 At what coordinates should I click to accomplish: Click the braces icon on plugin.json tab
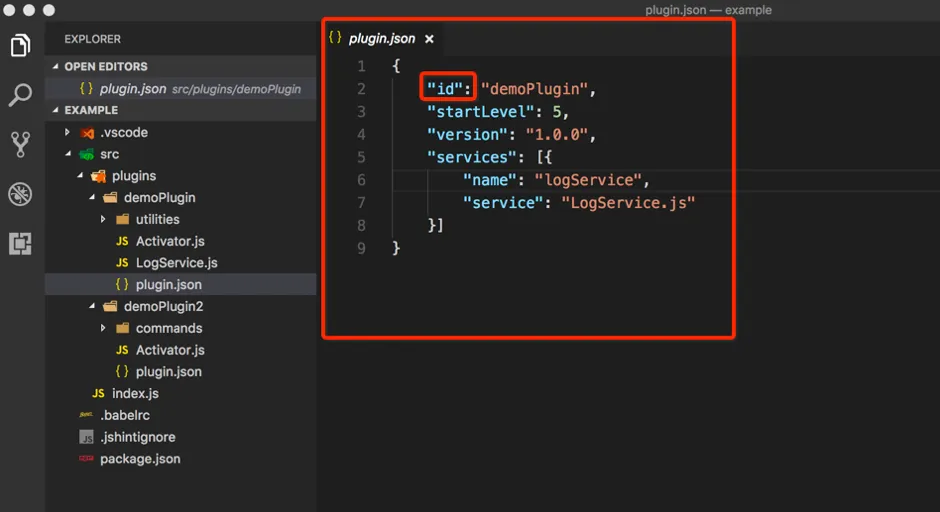click(335, 38)
